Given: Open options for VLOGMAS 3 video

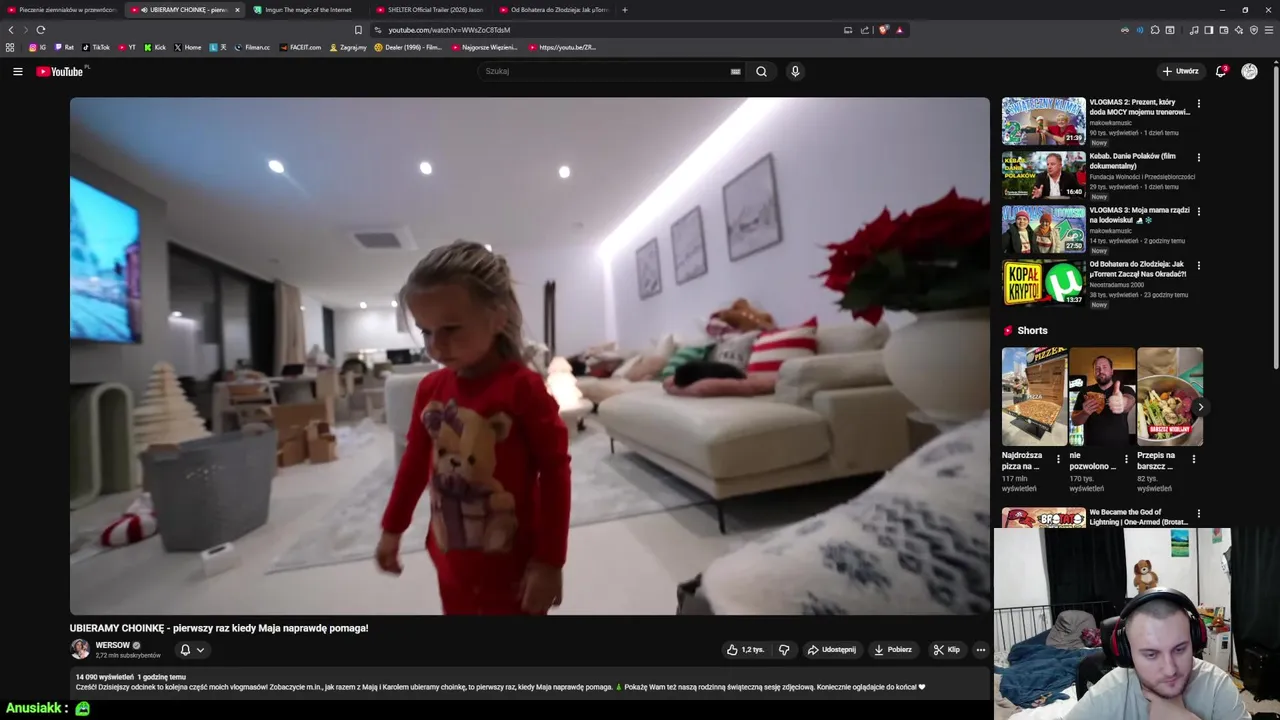Looking at the screenshot, I should (x=1199, y=212).
